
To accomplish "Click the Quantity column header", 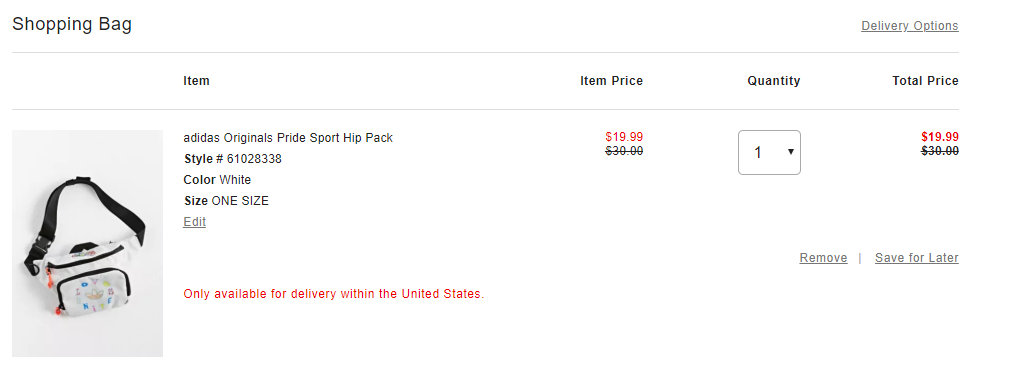I will [x=773, y=81].
